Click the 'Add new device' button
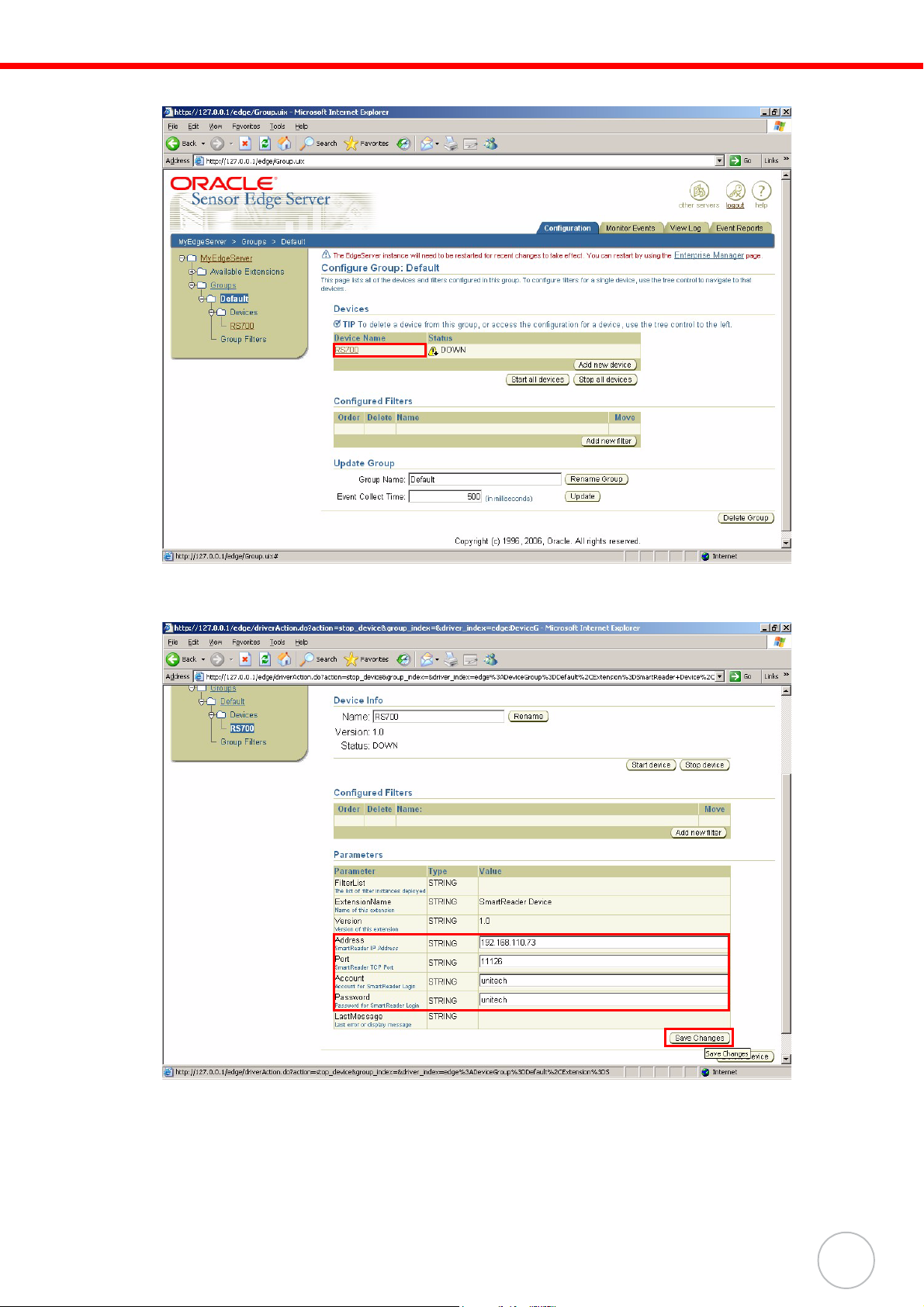 pos(605,365)
